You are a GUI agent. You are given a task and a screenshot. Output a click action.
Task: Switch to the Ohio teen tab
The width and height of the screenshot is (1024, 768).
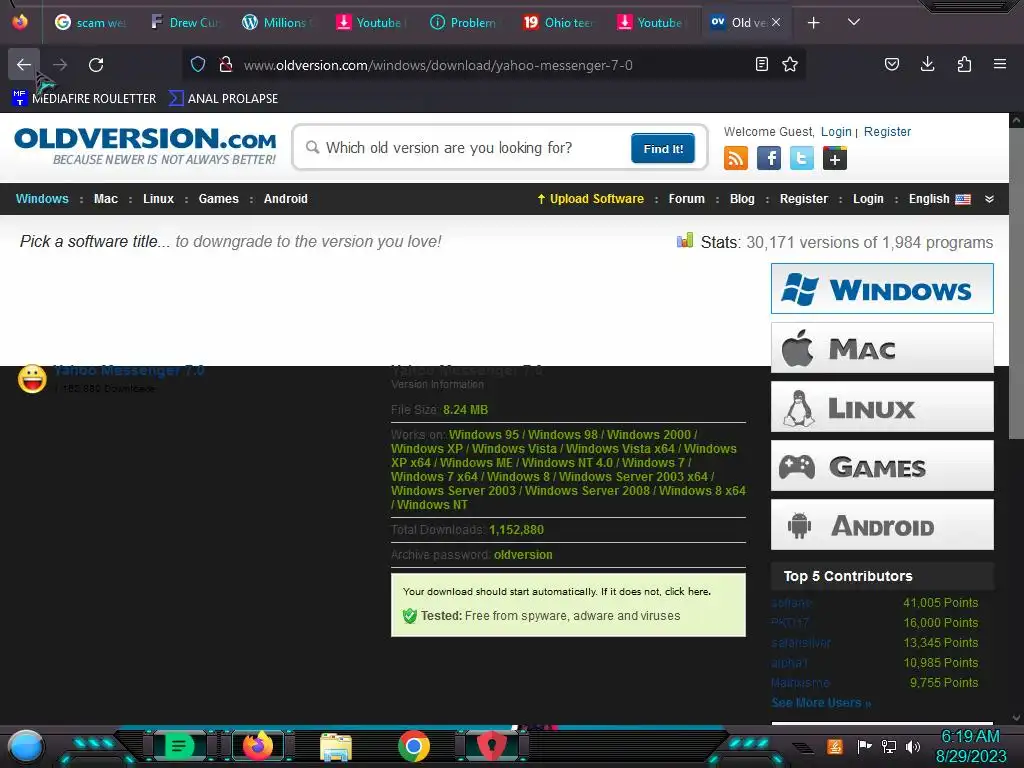pyautogui.click(x=559, y=23)
